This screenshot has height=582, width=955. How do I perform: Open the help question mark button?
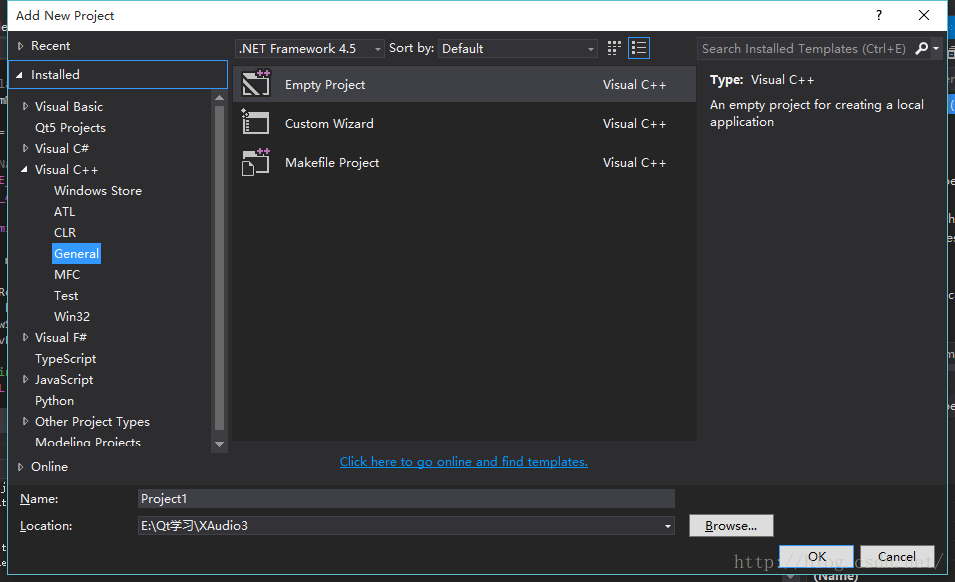pyautogui.click(x=879, y=15)
